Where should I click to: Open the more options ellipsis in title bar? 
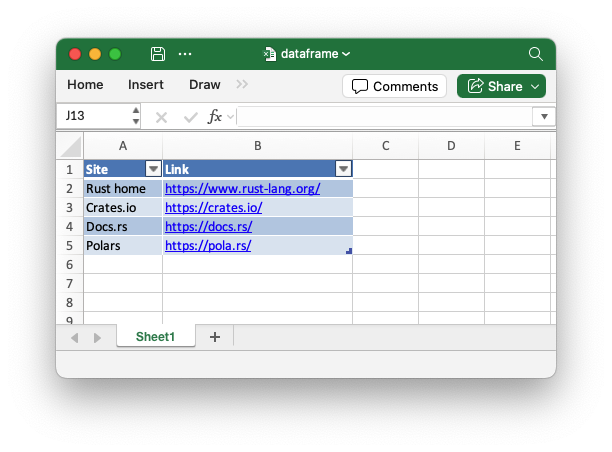185,54
